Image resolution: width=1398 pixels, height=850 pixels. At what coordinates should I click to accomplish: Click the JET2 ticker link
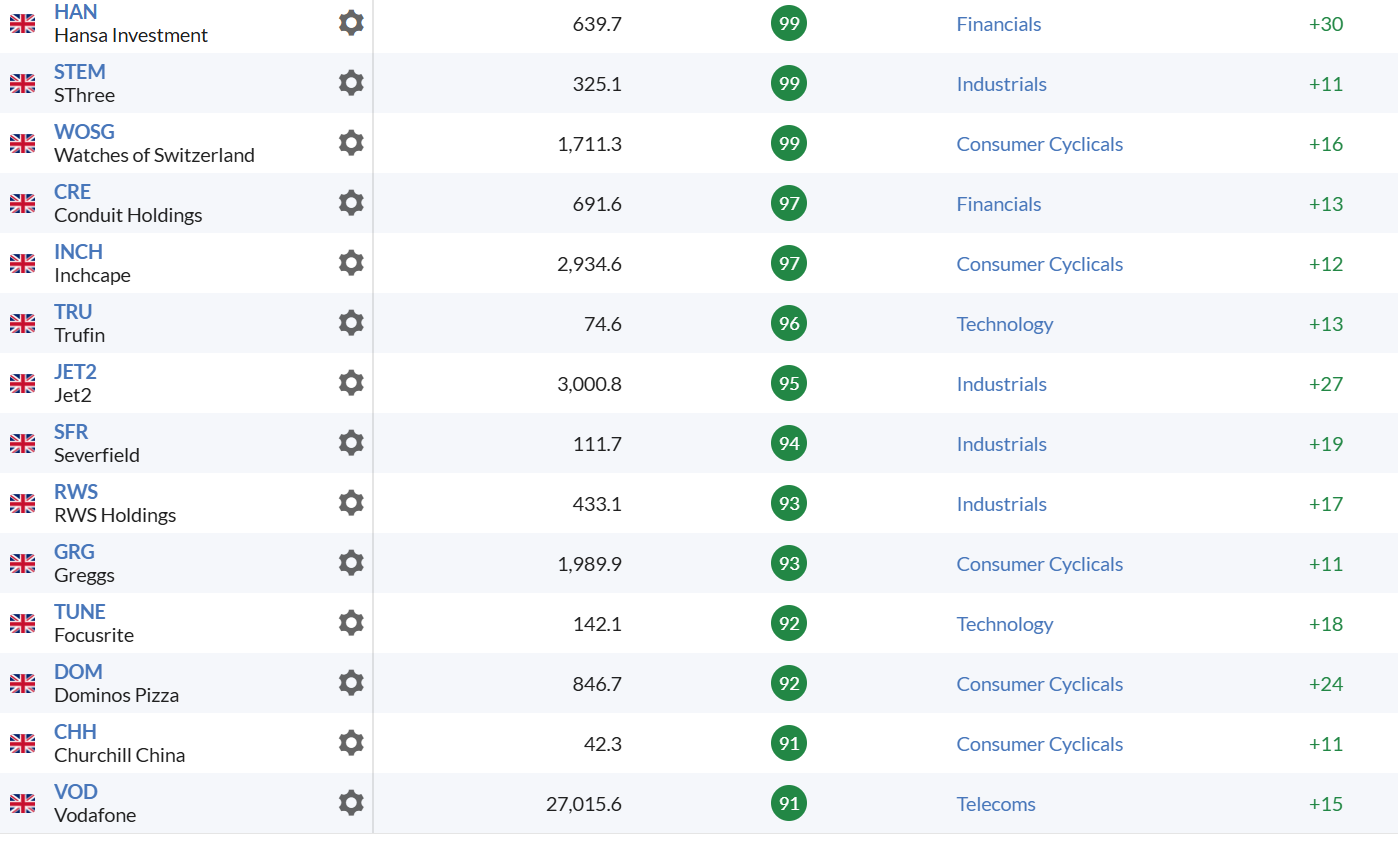tap(75, 372)
